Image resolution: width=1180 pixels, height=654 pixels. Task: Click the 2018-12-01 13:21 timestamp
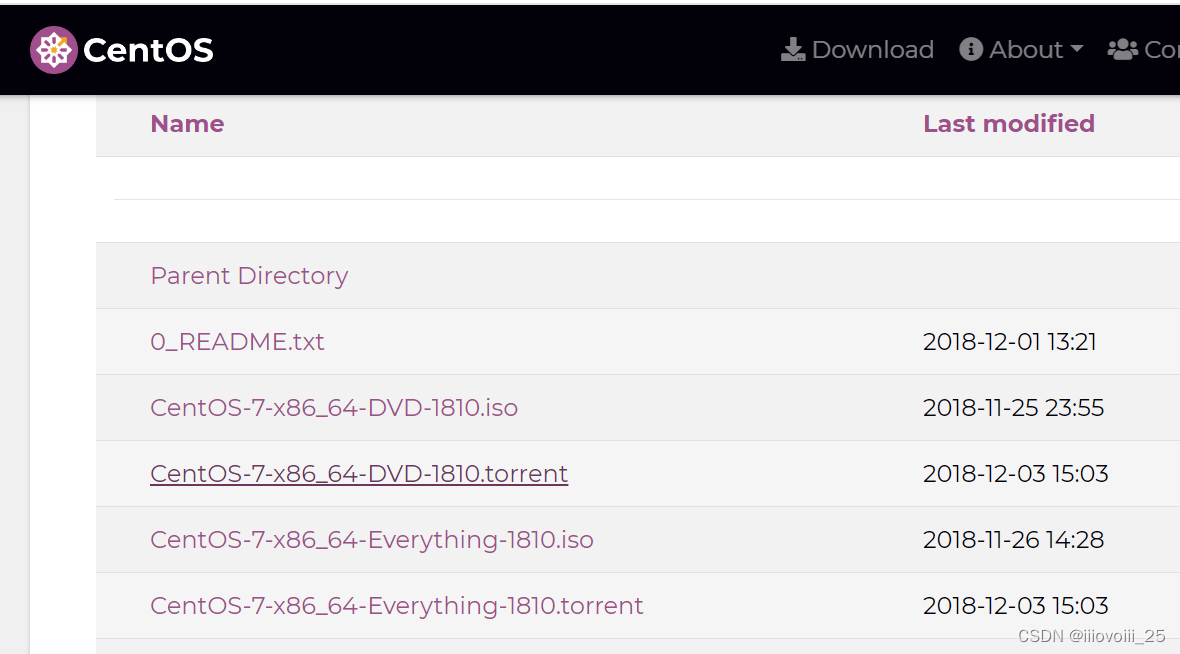[1009, 342]
